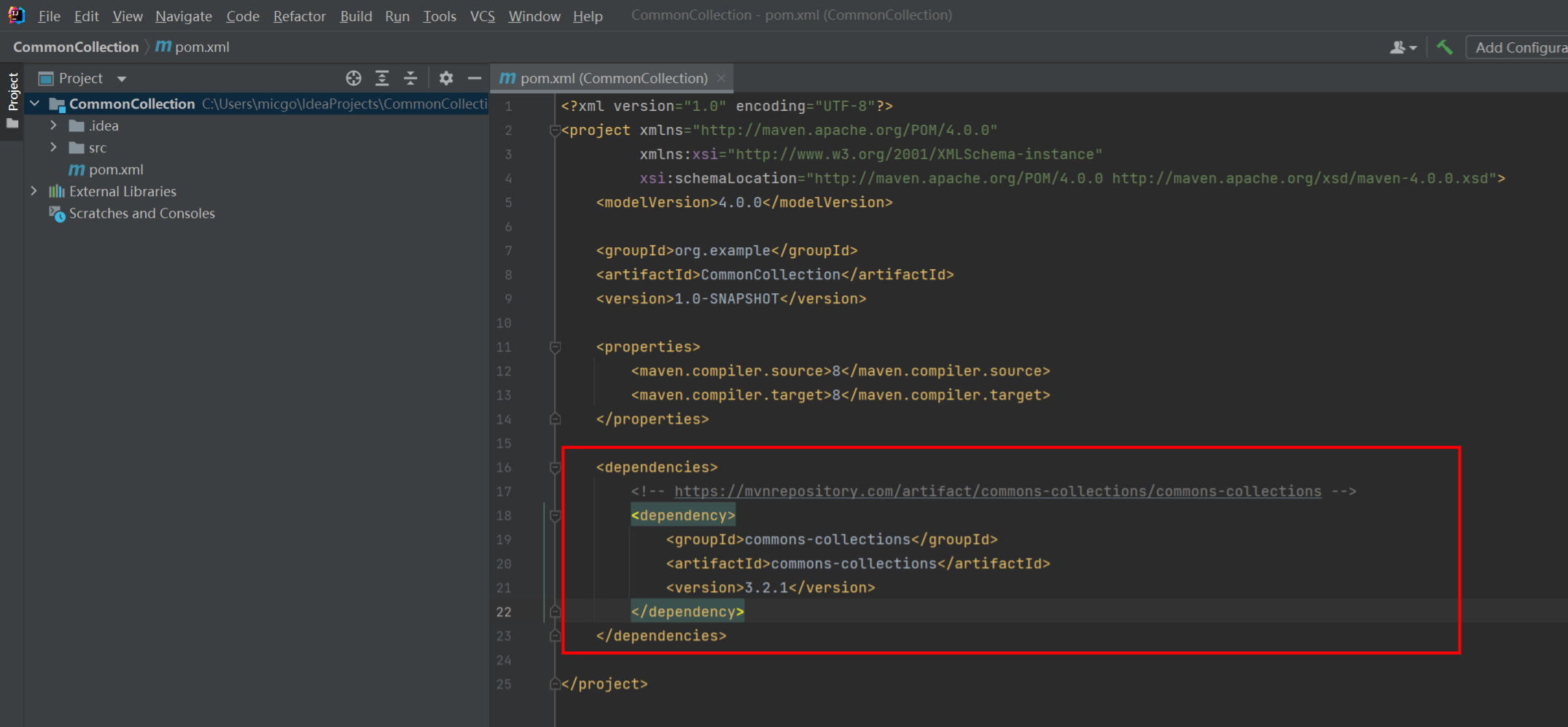Close the pom.xml editor tab
Viewport: 1568px width, 727px height.
coord(721,78)
